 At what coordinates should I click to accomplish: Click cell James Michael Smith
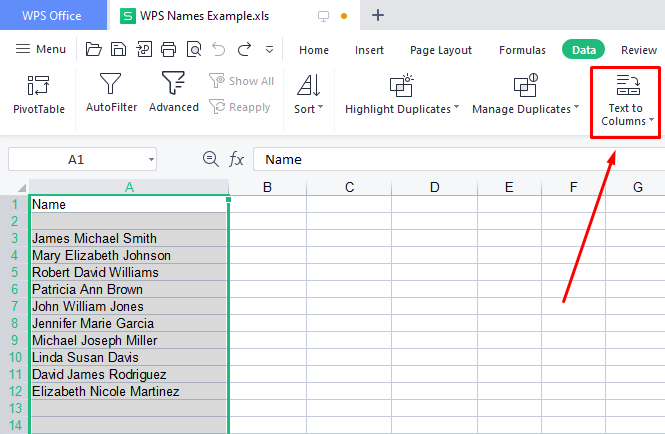pyautogui.click(x=129, y=238)
